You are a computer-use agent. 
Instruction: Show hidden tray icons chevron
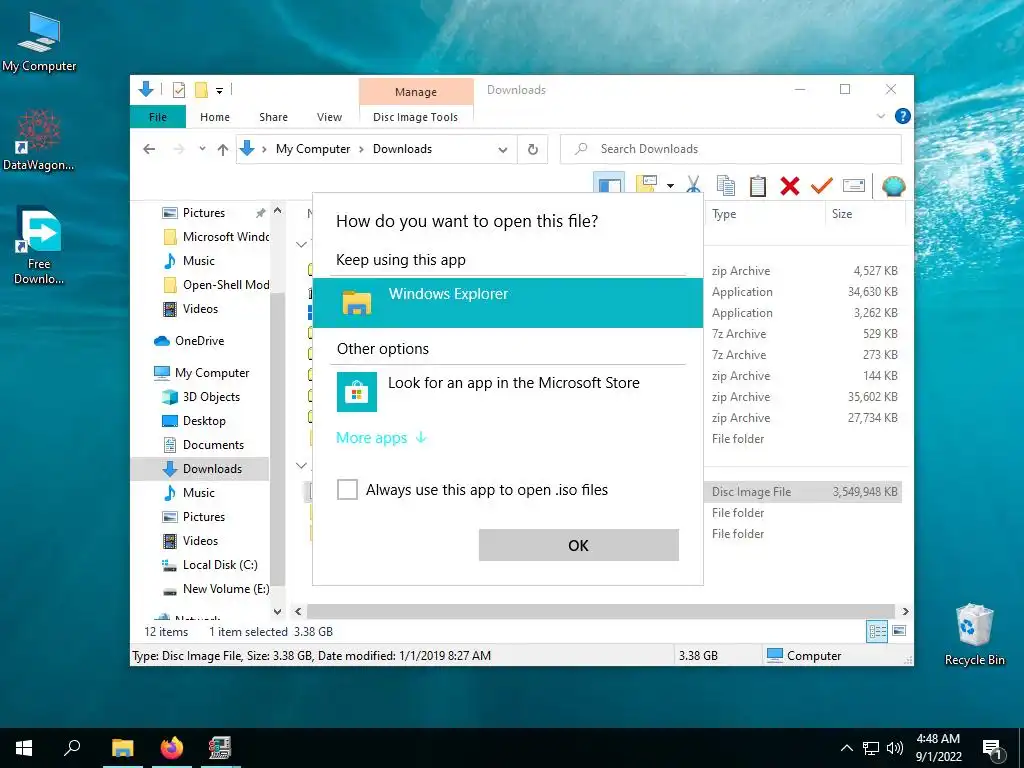click(846, 748)
